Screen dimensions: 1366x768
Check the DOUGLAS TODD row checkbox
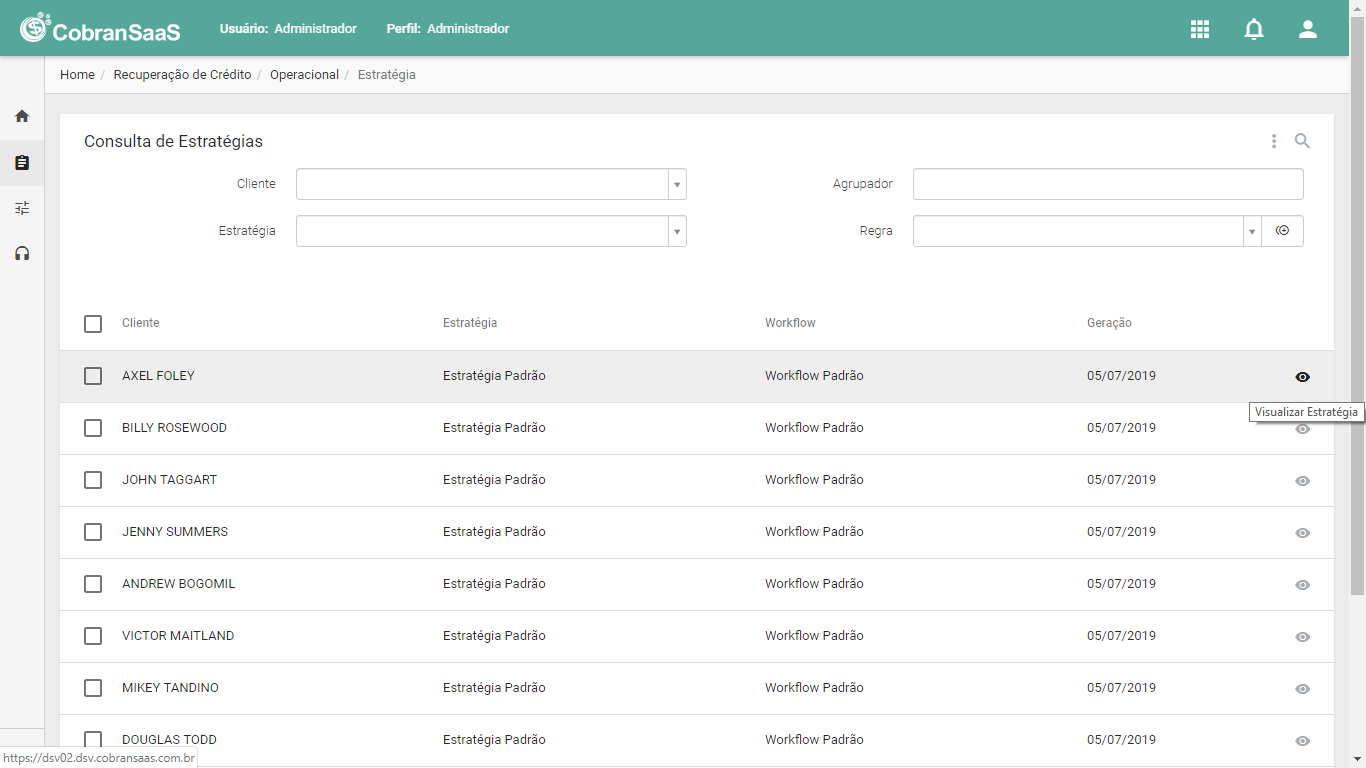tap(93, 740)
